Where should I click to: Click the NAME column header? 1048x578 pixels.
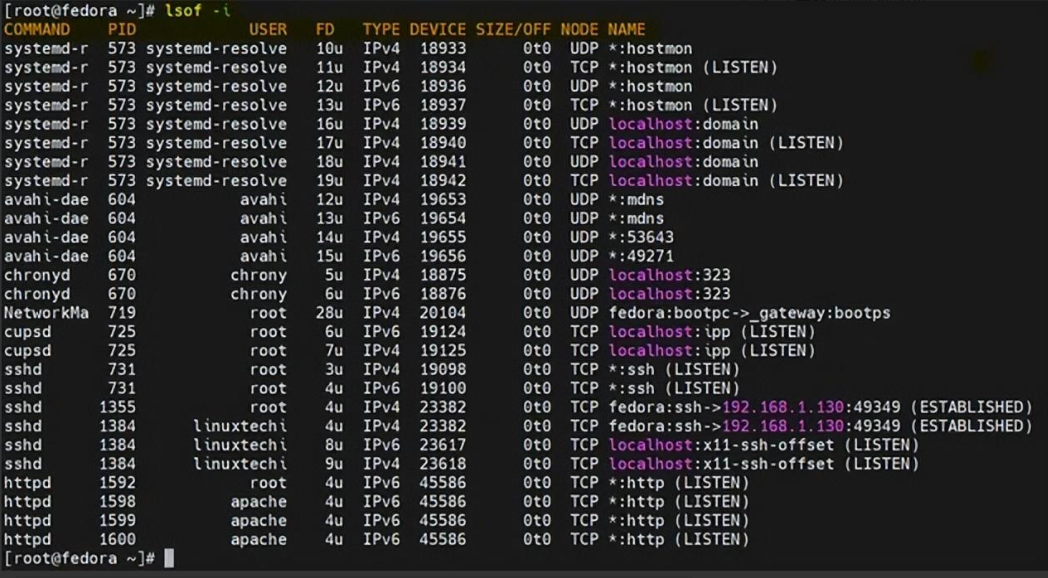point(626,29)
